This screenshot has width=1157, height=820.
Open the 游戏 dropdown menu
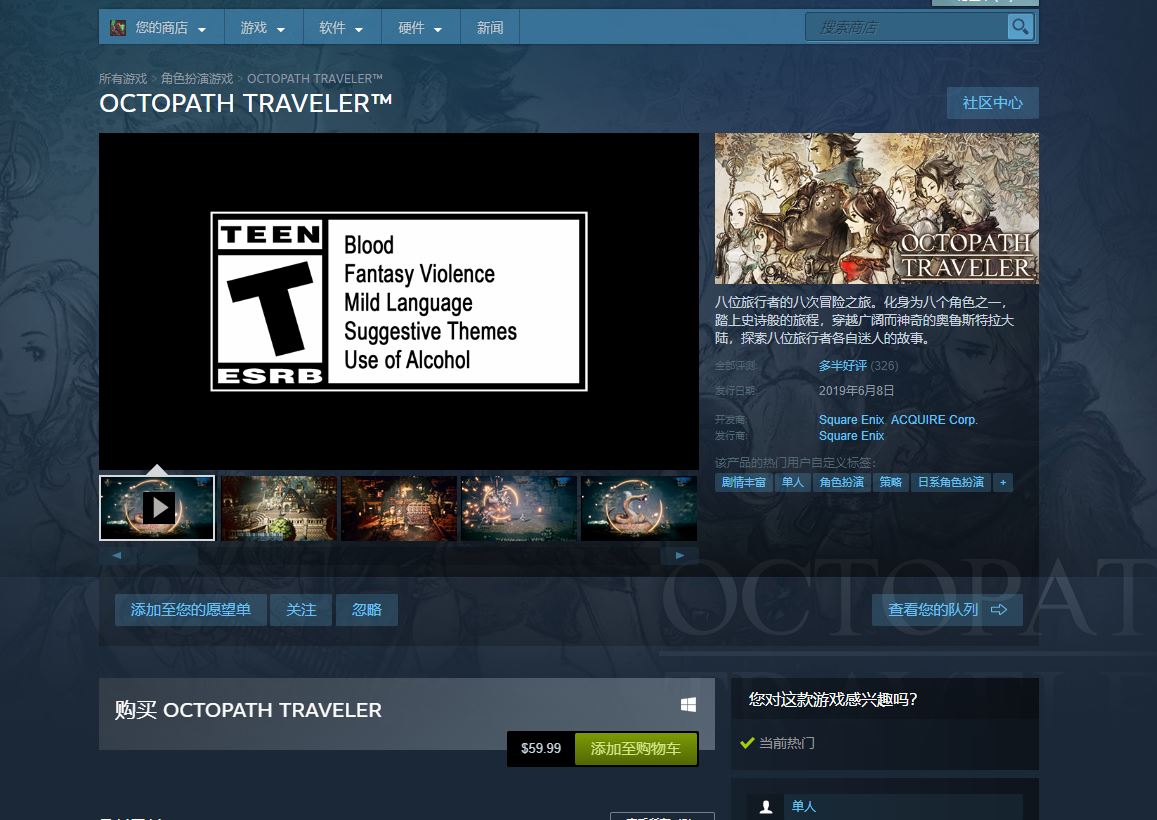pyautogui.click(x=263, y=28)
